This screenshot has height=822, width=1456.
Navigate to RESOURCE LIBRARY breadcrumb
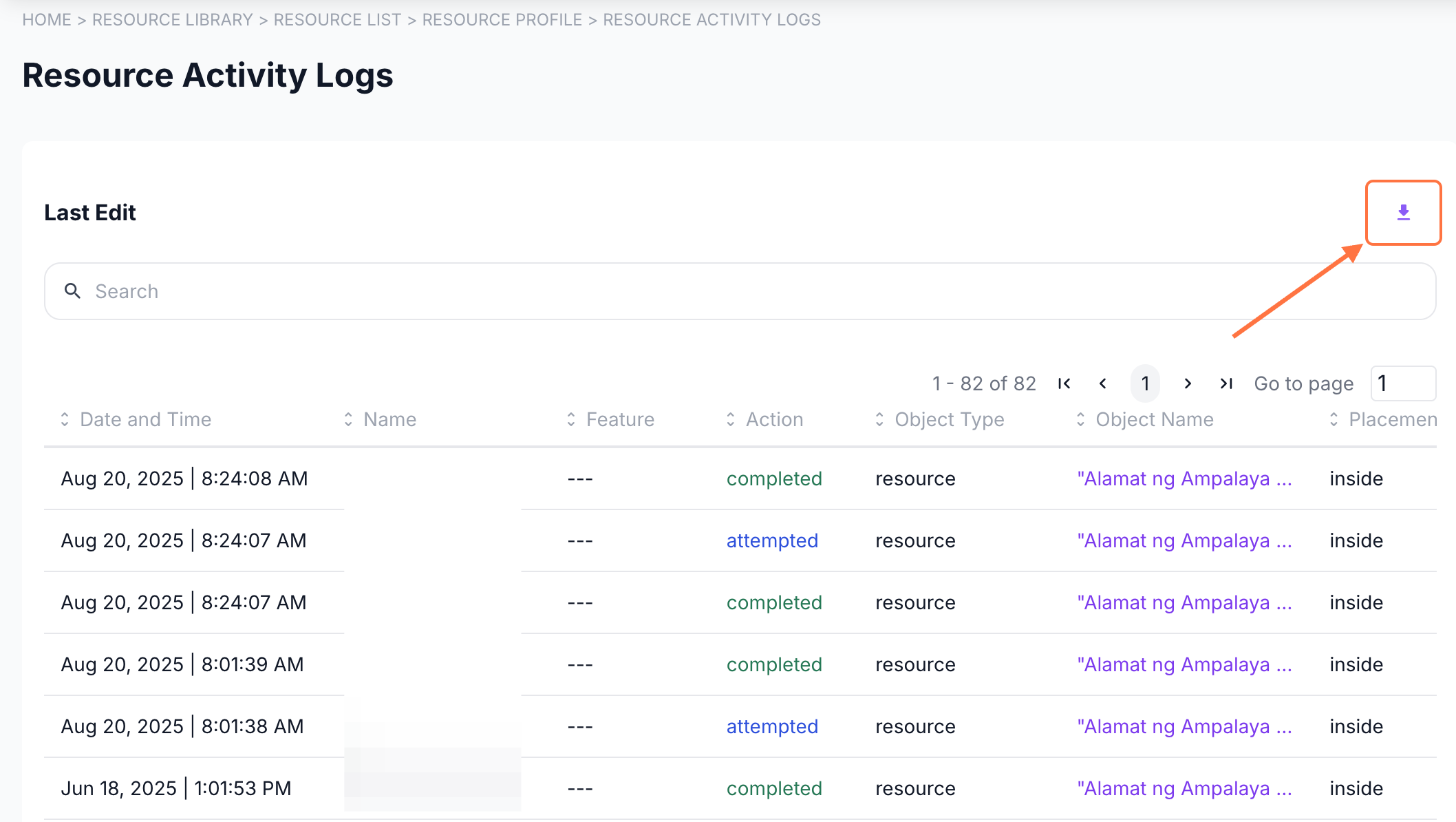(x=173, y=19)
